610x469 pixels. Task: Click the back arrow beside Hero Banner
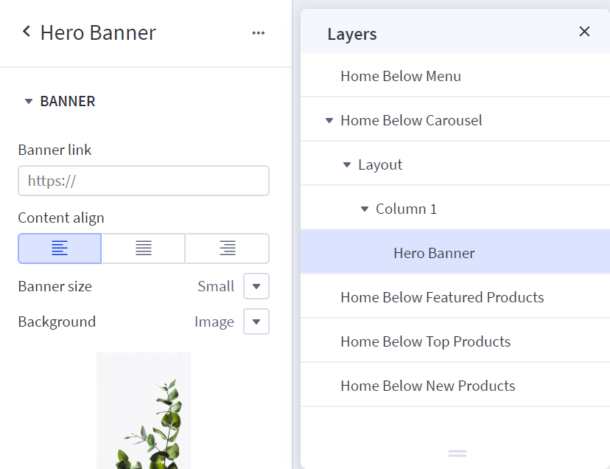click(26, 32)
